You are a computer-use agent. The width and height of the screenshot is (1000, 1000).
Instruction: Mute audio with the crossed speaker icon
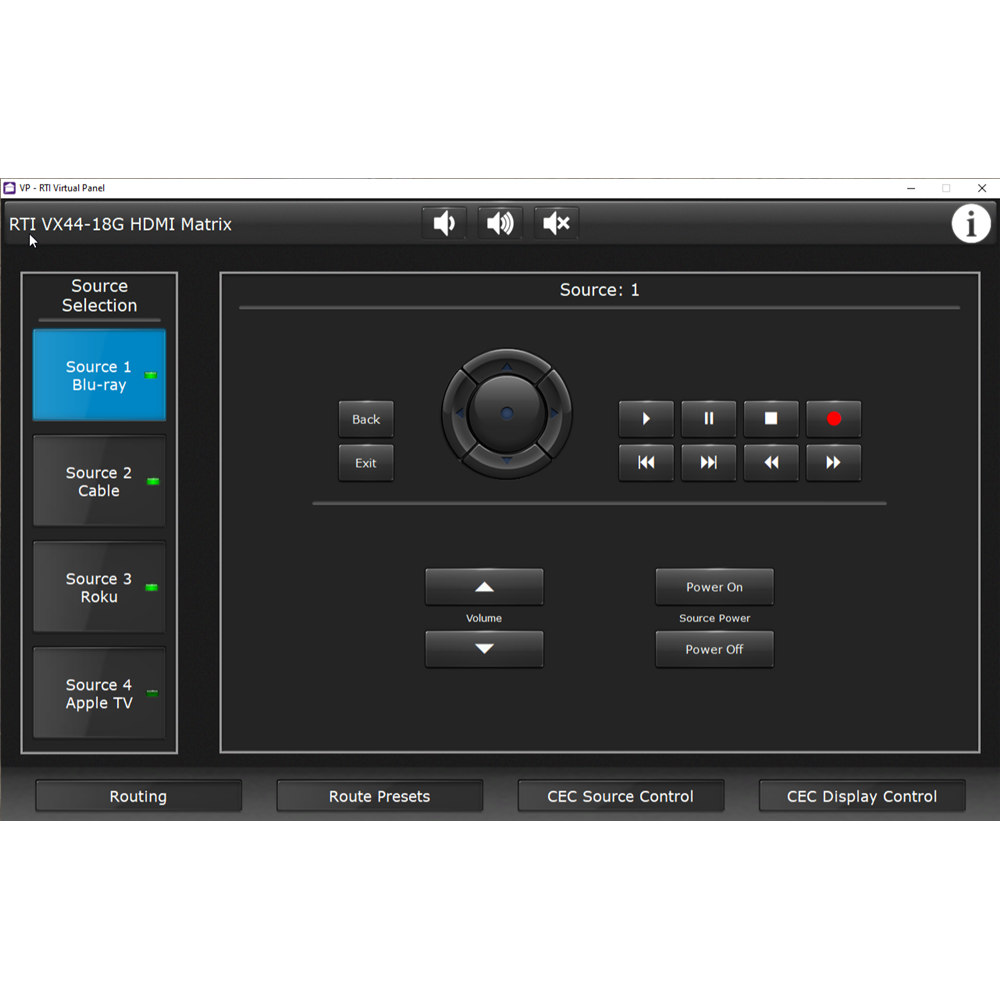556,223
